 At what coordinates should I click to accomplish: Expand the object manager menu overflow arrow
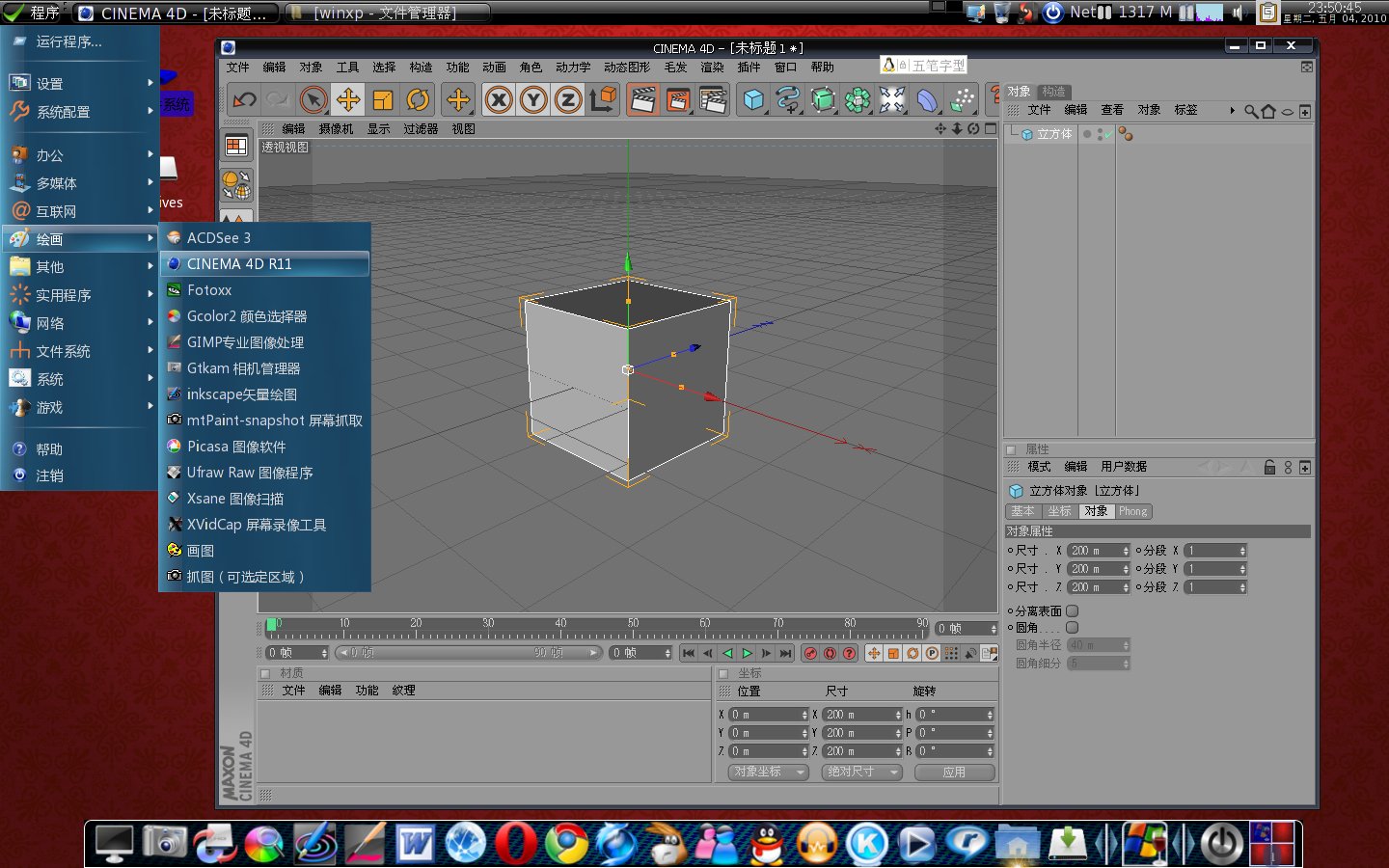pyautogui.click(x=1232, y=111)
